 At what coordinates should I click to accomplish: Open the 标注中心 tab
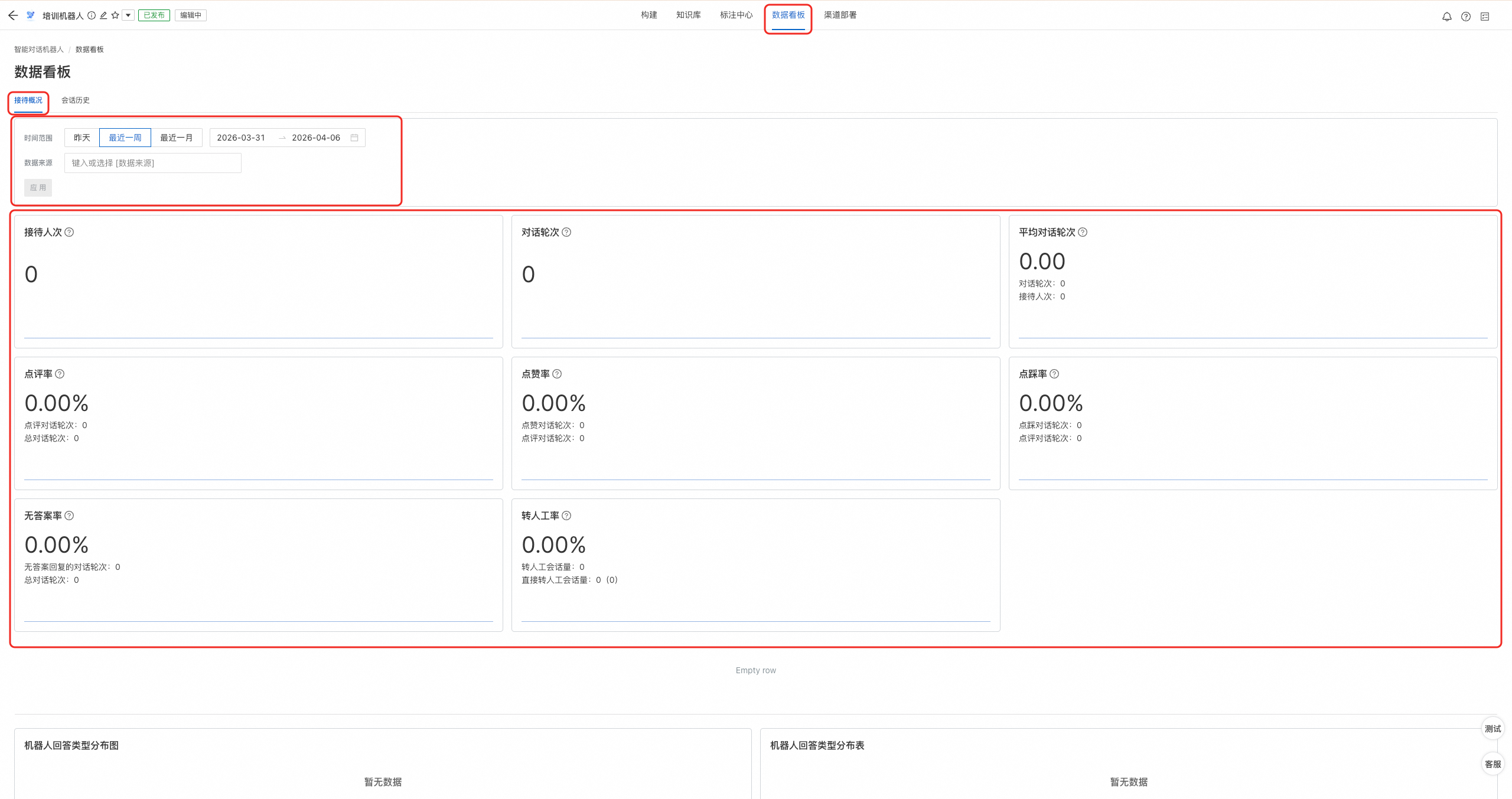point(737,15)
